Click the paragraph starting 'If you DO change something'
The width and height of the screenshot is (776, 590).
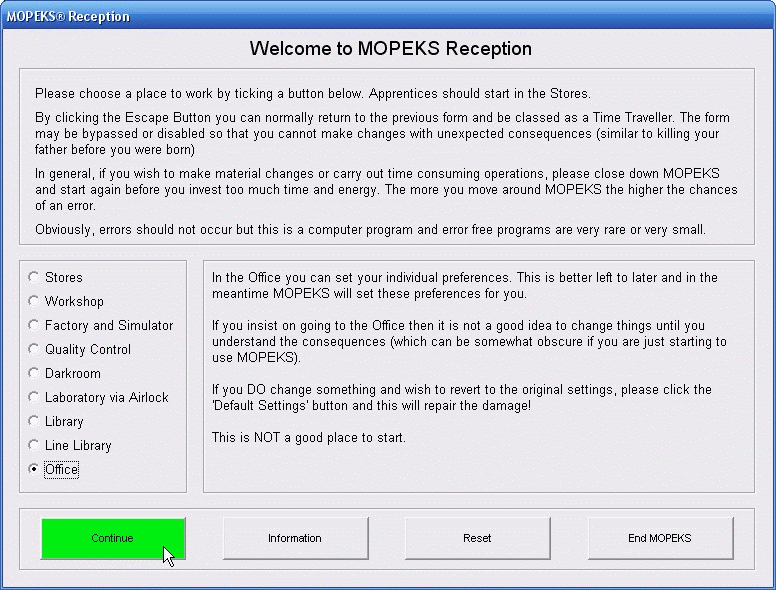coord(461,397)
